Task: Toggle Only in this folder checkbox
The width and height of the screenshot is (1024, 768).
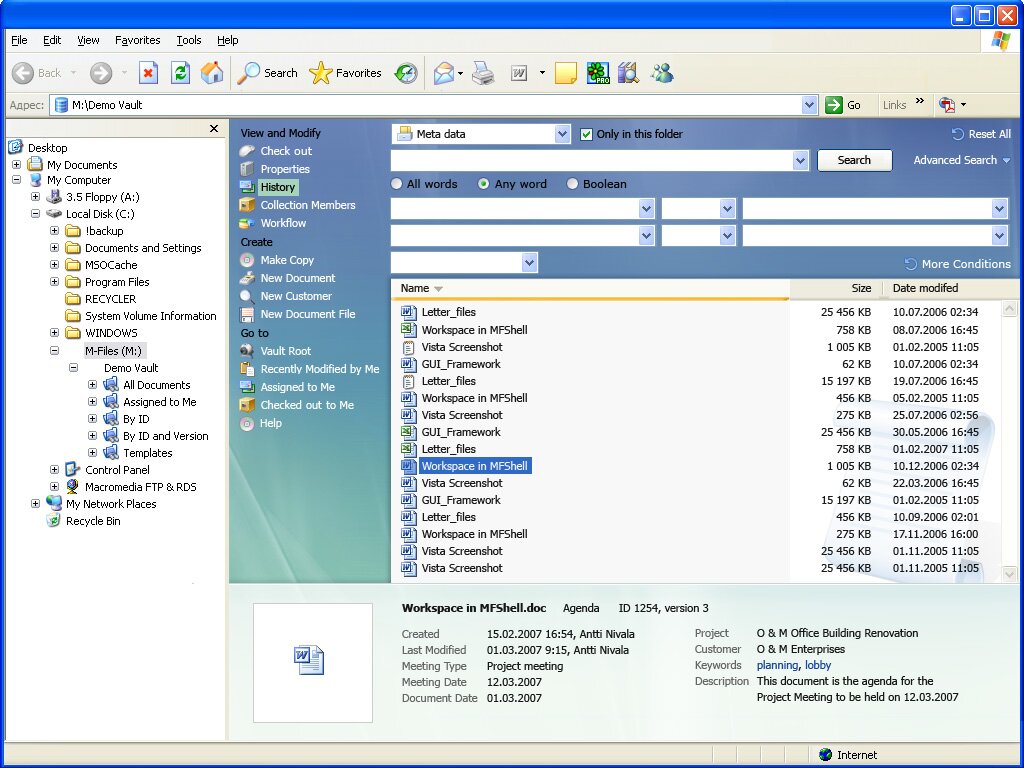Action: click(586, 135)
